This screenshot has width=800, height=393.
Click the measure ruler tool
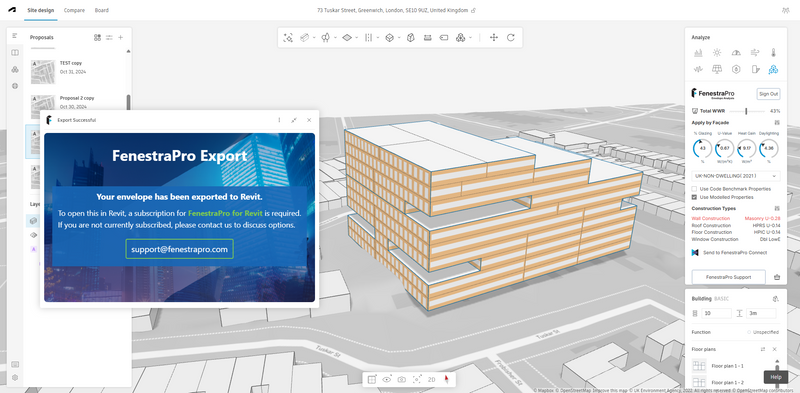pyautogui.click(x=428, y=37)
